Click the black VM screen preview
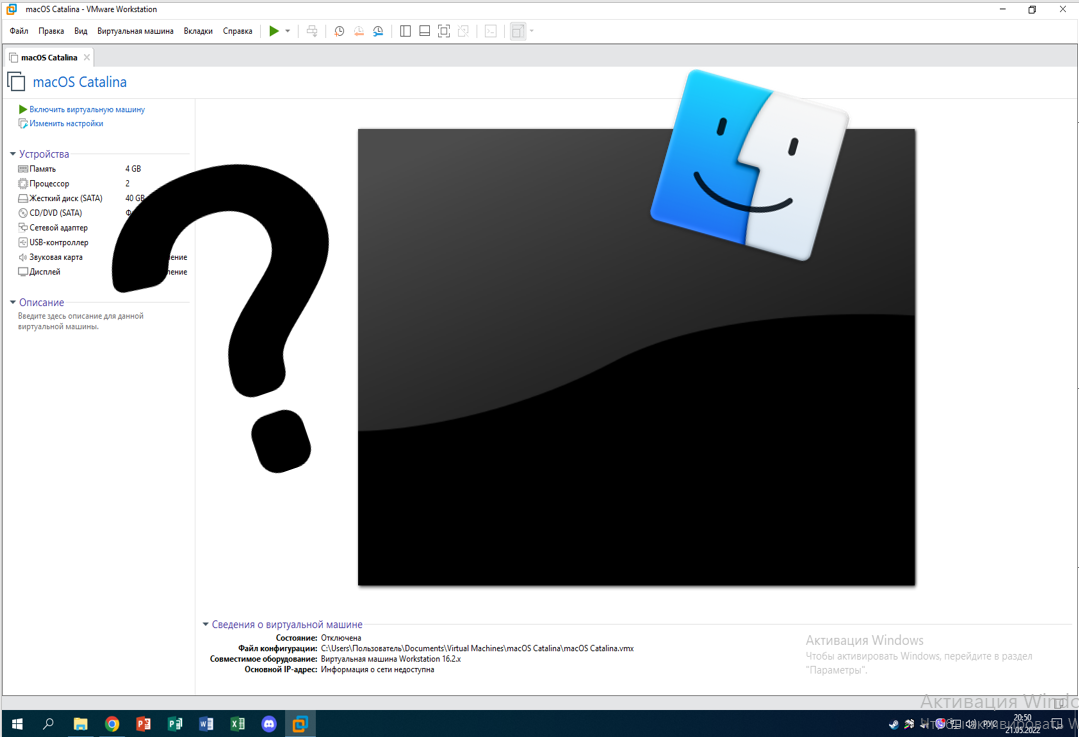 [x=637, y=357]
